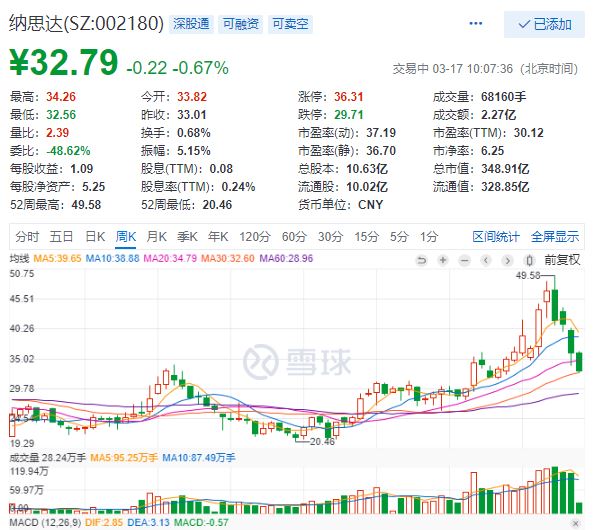Click the MA60:28.96 moving average label
This screenshot has height=530, width=594.
pyautogui.click(x=286, y=258)
